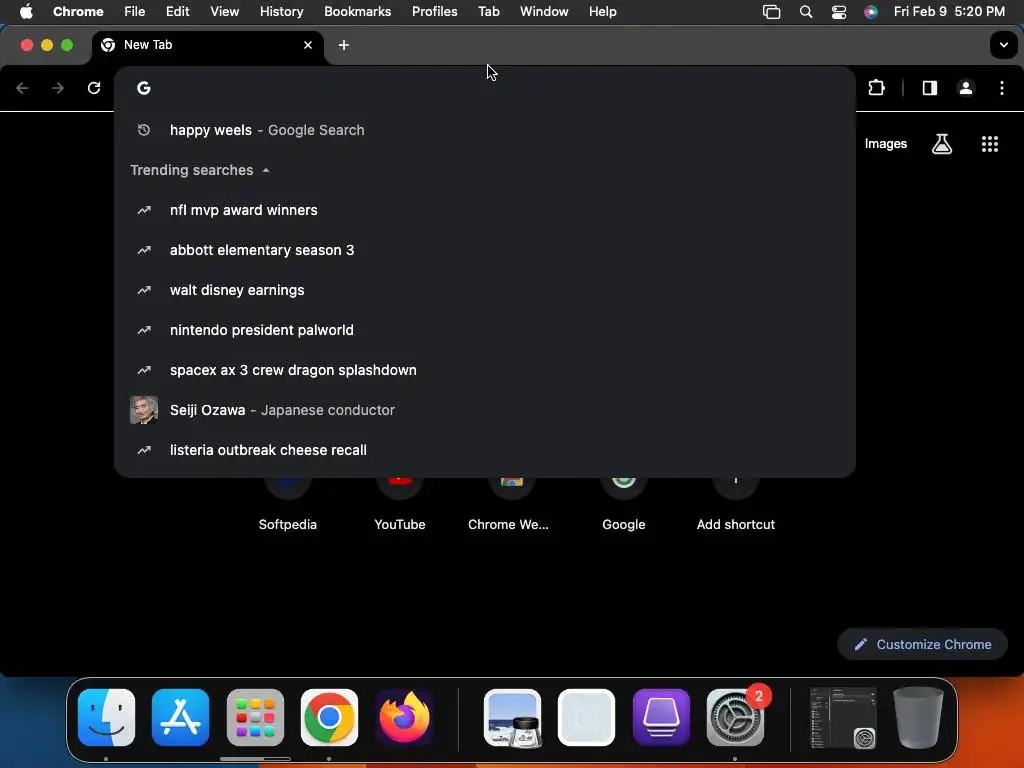Image resolution: width=1024 pixels, height=768 pixels.
Task: Open Search Labs flask icon
Action: [942, 144]
